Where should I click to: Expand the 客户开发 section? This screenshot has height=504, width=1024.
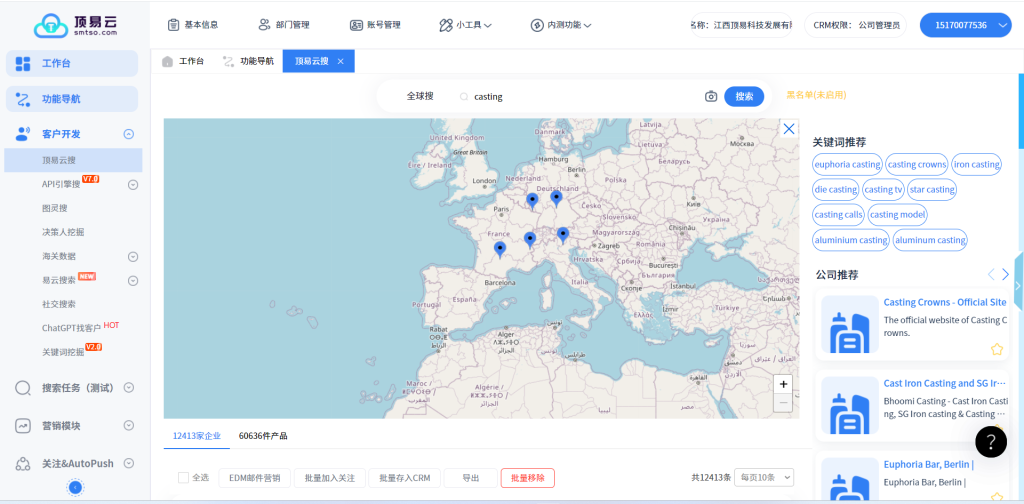click(x=128, y=134)
